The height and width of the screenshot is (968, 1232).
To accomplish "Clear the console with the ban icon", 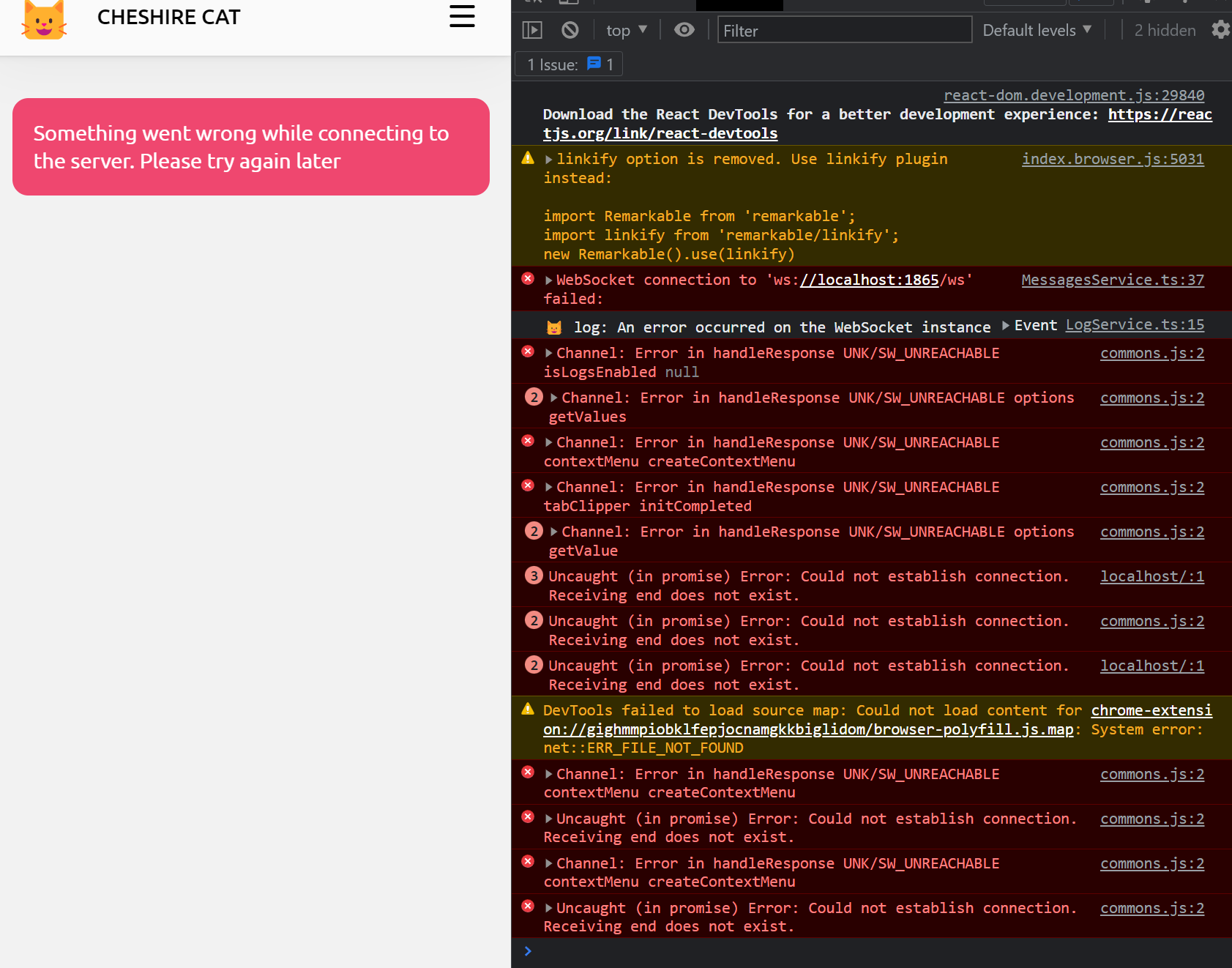I will tap(570, 29).
